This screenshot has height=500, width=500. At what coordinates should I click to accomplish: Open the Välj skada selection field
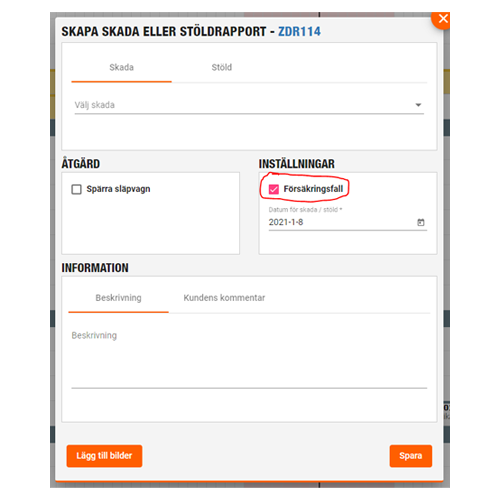[249, 105]
